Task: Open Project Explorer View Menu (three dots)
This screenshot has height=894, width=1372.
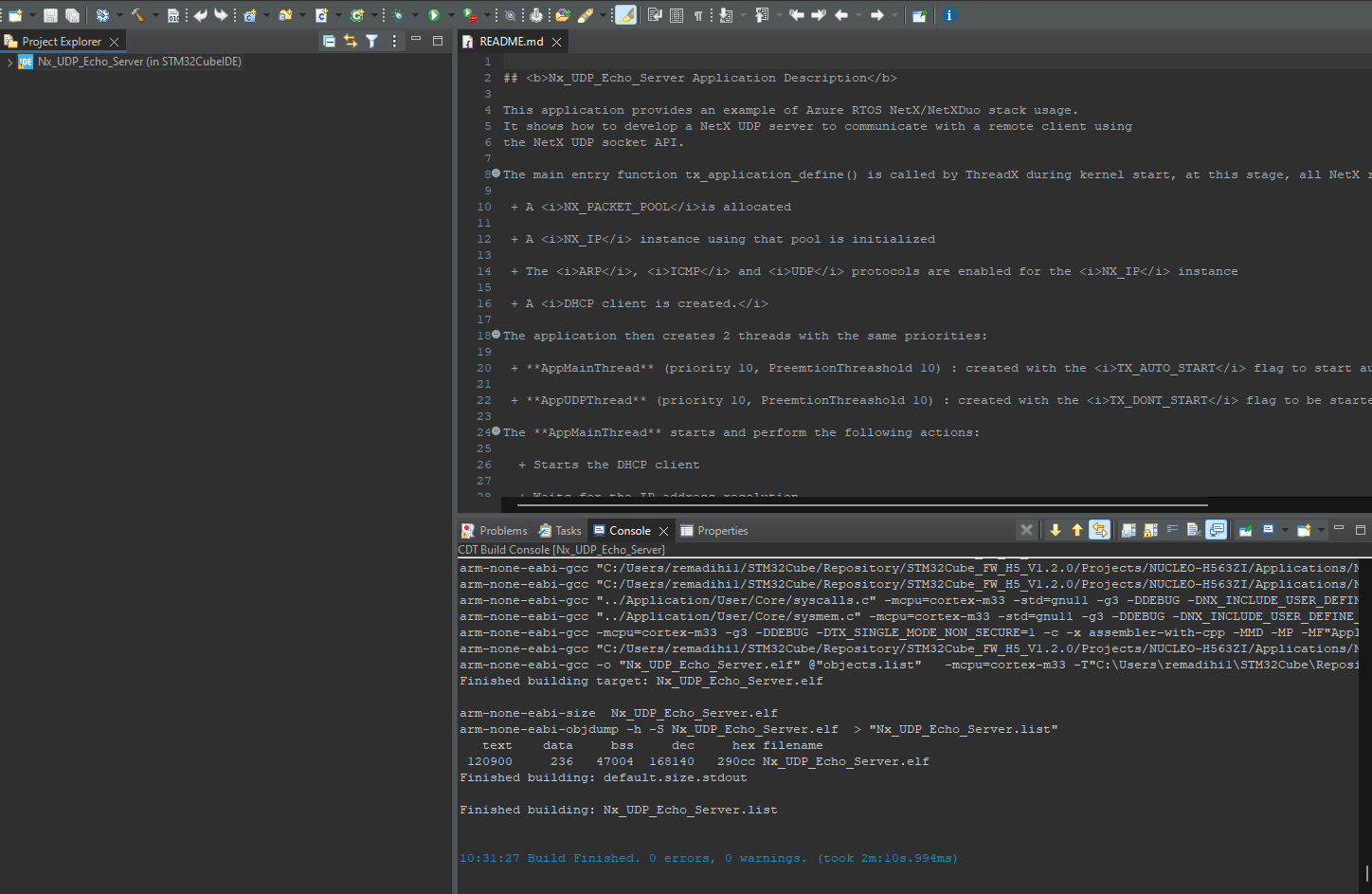Action: click(x=394, y=41)
